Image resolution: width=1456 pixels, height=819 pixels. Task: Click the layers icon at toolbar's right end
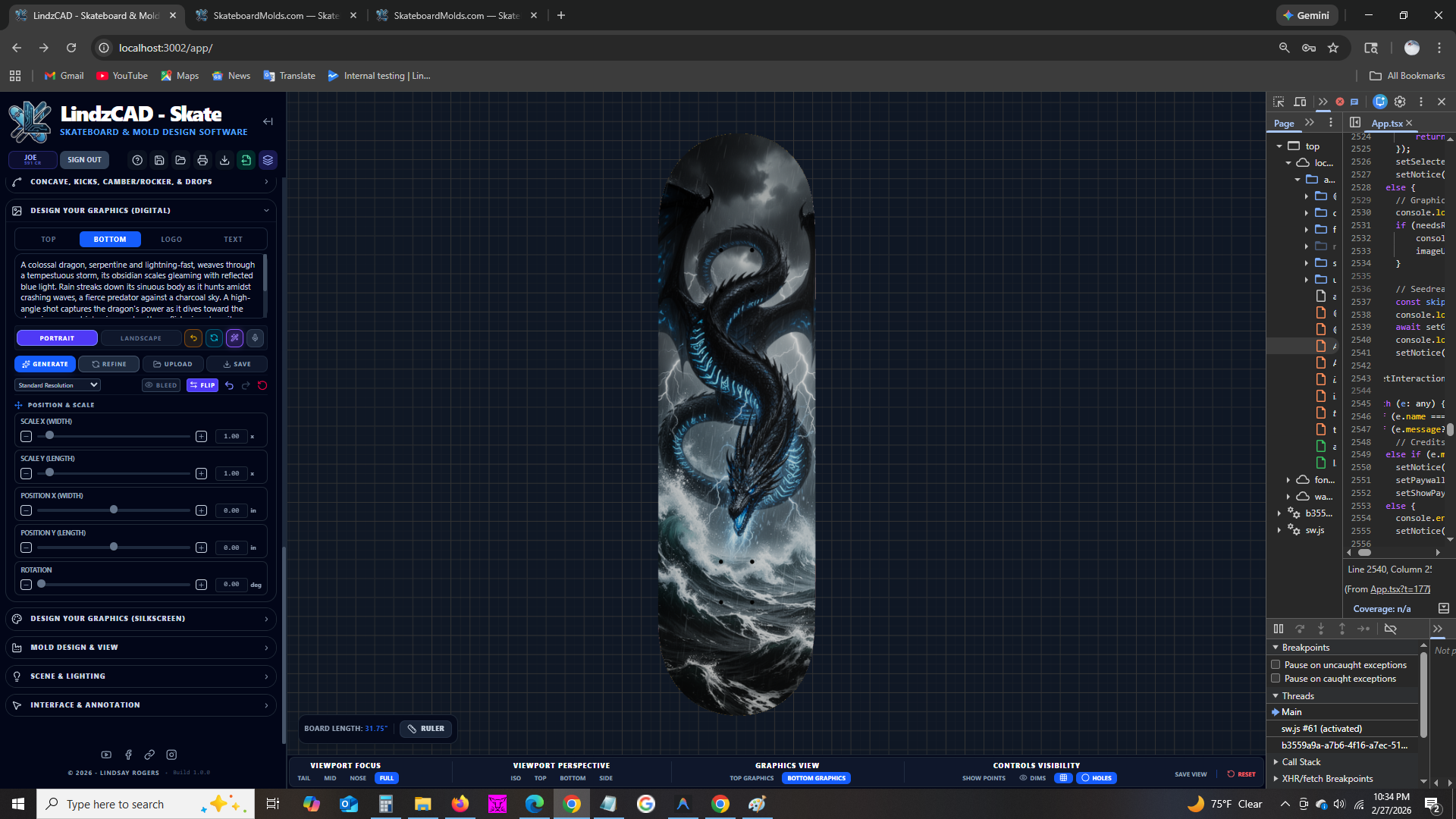268,160
